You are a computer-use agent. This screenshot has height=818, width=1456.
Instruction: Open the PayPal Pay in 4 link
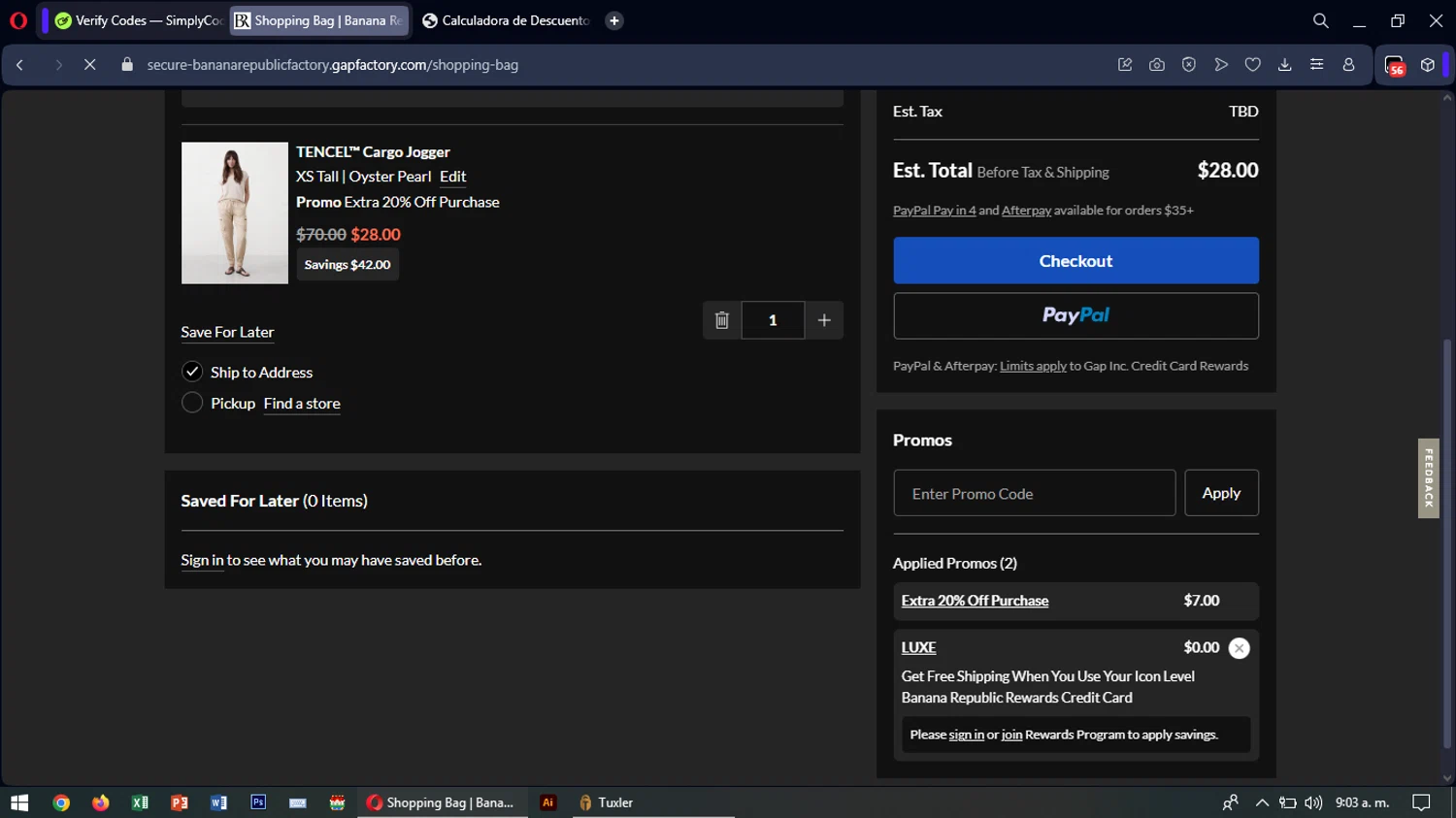coord(935,211)
